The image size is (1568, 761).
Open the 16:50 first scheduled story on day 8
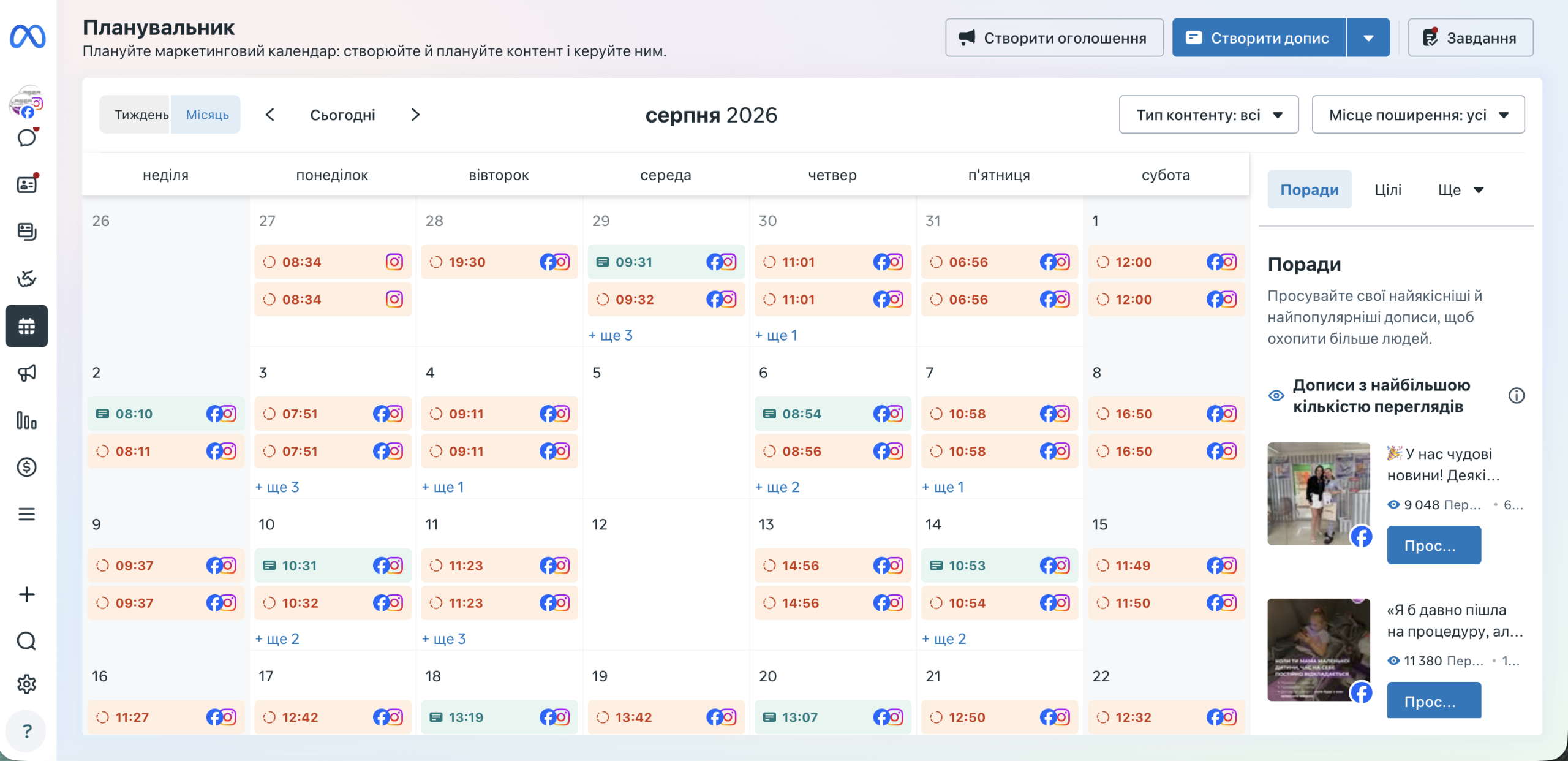1166,414
